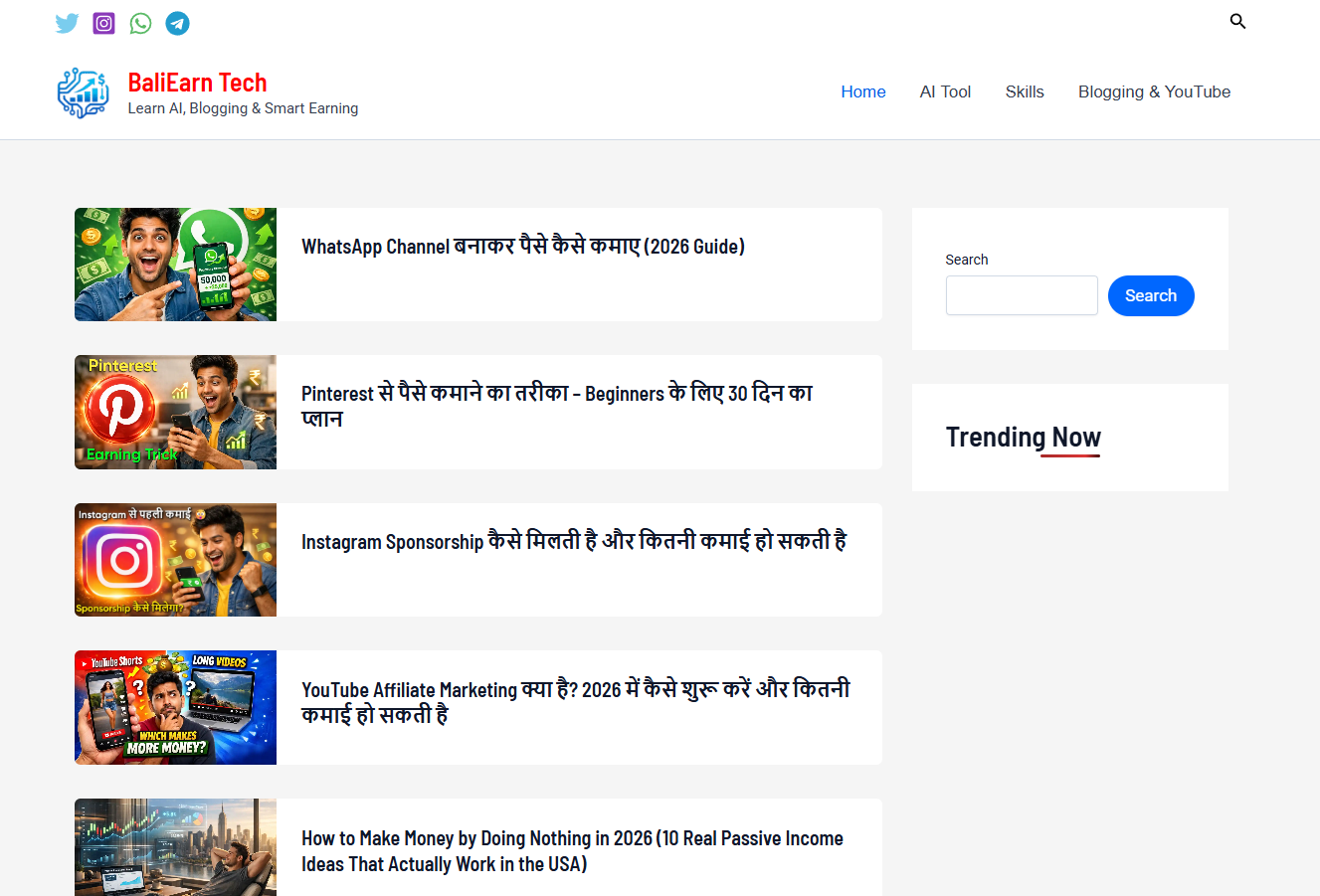Open the BaliEarn Tech site title

(197, 83)
